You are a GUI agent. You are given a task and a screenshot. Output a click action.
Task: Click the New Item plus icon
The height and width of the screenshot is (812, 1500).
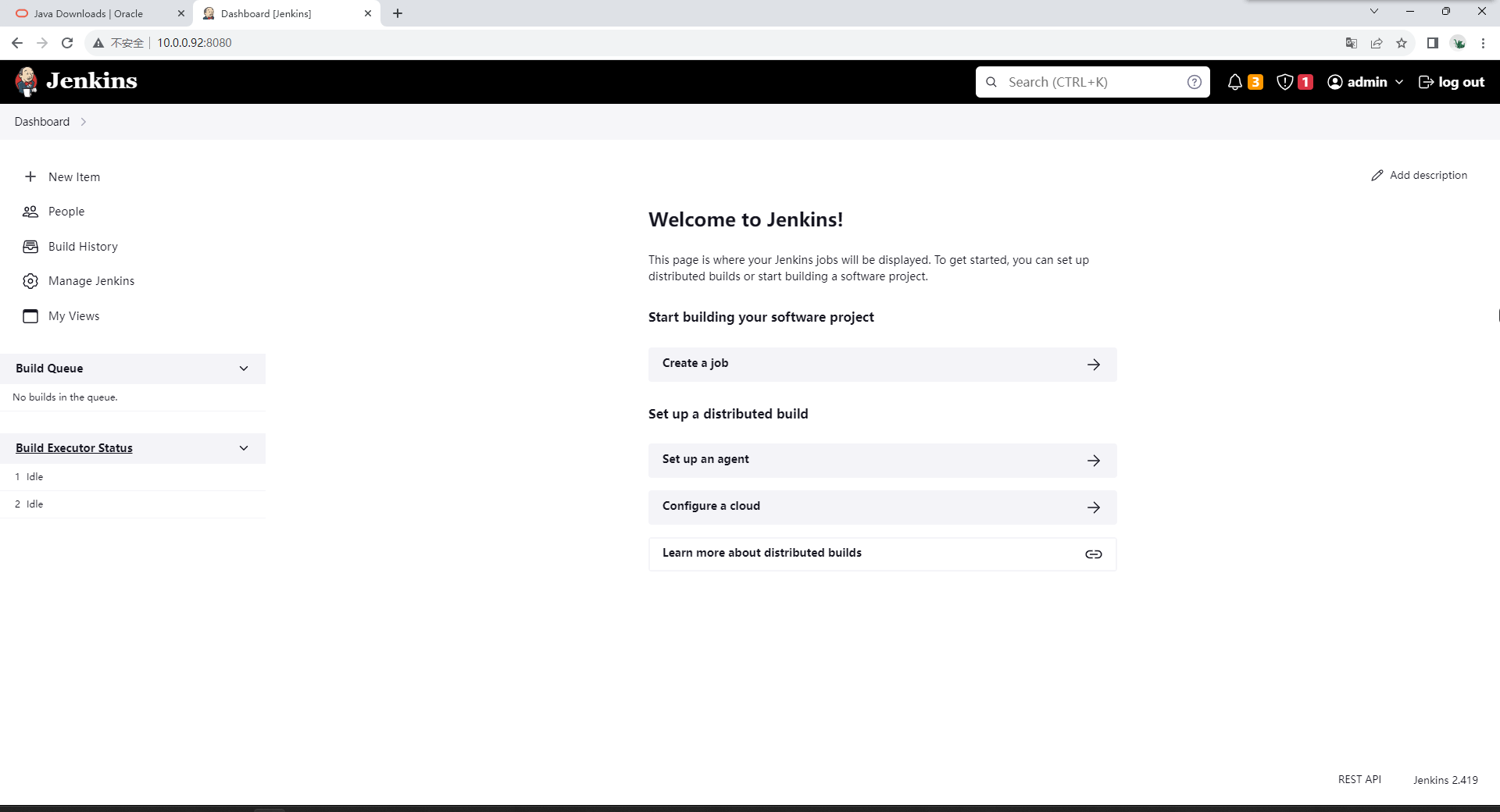click(30, 176)
